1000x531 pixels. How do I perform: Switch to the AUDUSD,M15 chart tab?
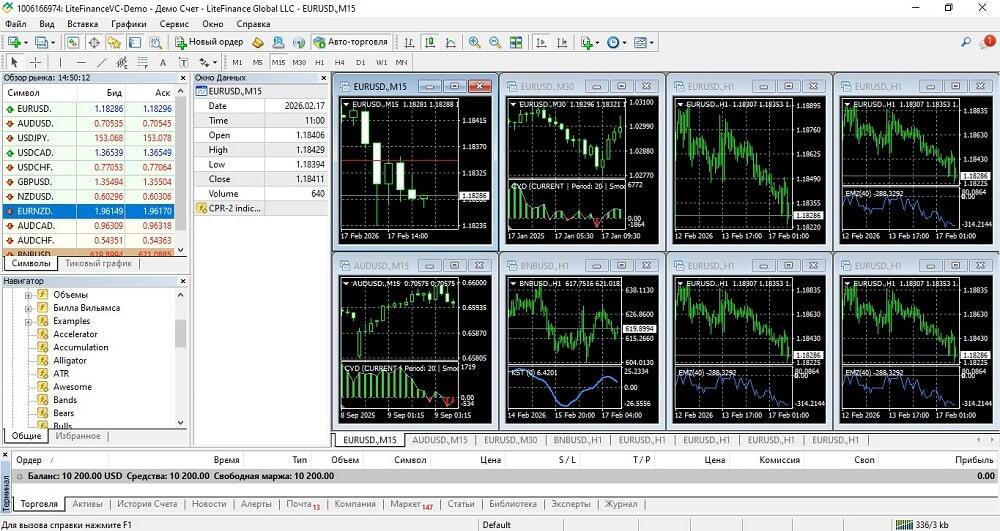[439, 440]
